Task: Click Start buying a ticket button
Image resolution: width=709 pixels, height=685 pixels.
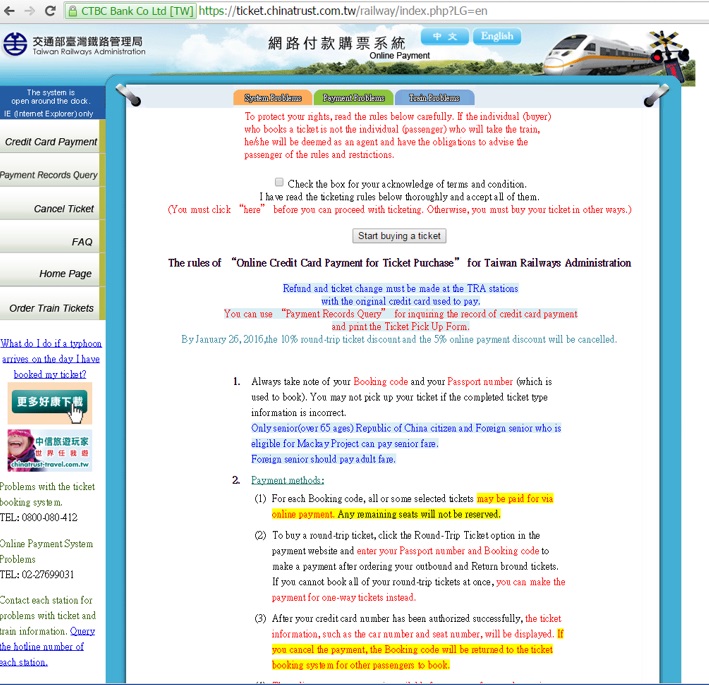Action: [x=399, y=236]
